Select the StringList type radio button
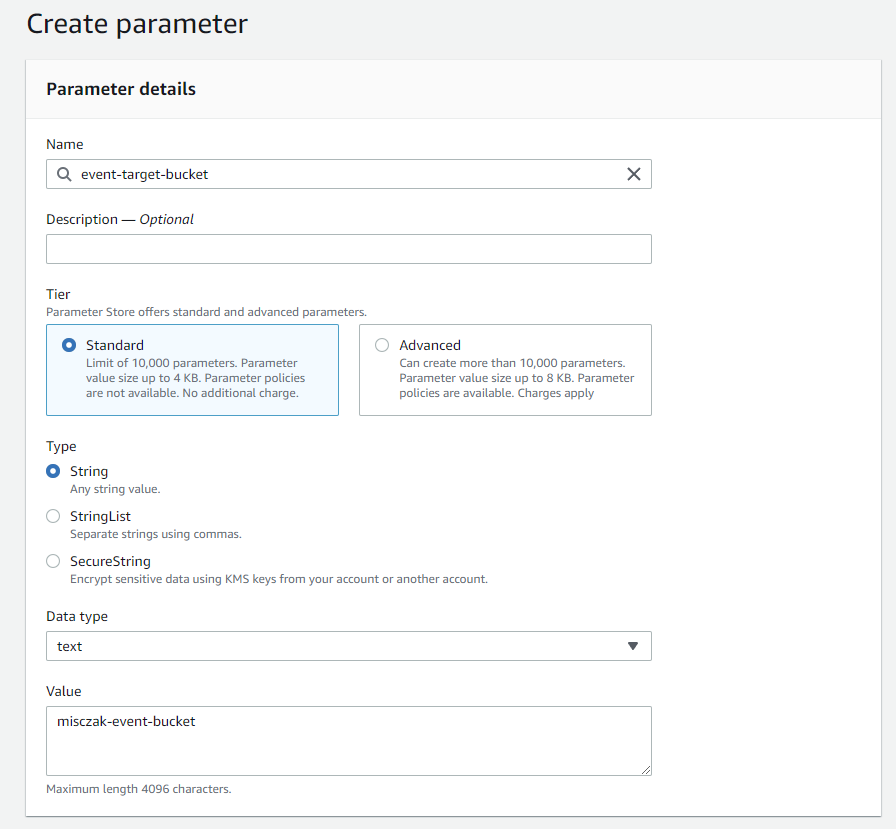Screen dimensions: 896x829 pos(52,516)
